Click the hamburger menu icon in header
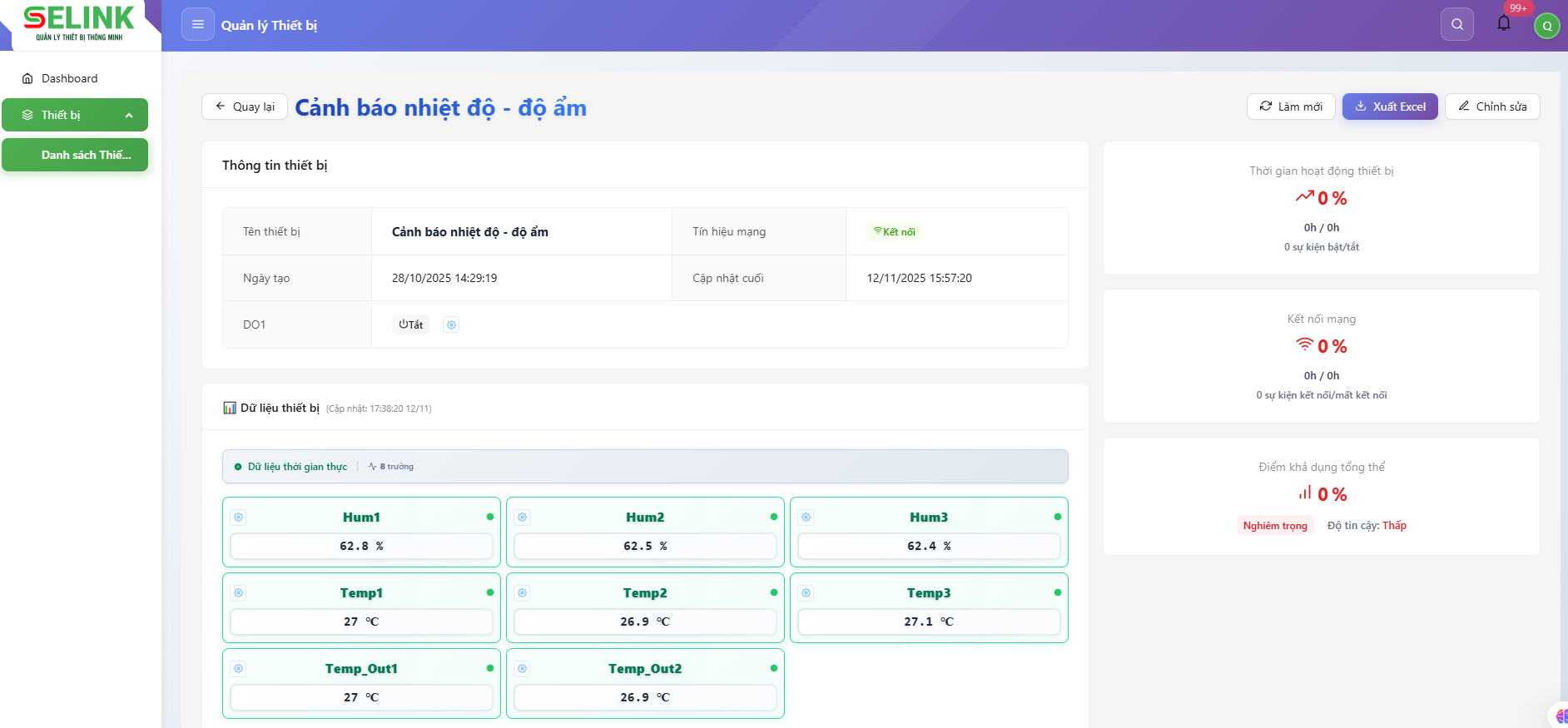This screenshot has width=1568, height=728. pos(198,25)
